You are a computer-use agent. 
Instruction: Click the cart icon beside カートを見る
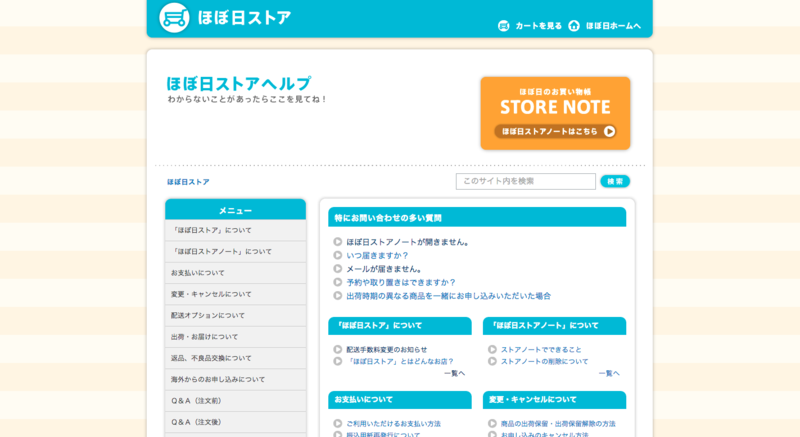click(503, 26)
